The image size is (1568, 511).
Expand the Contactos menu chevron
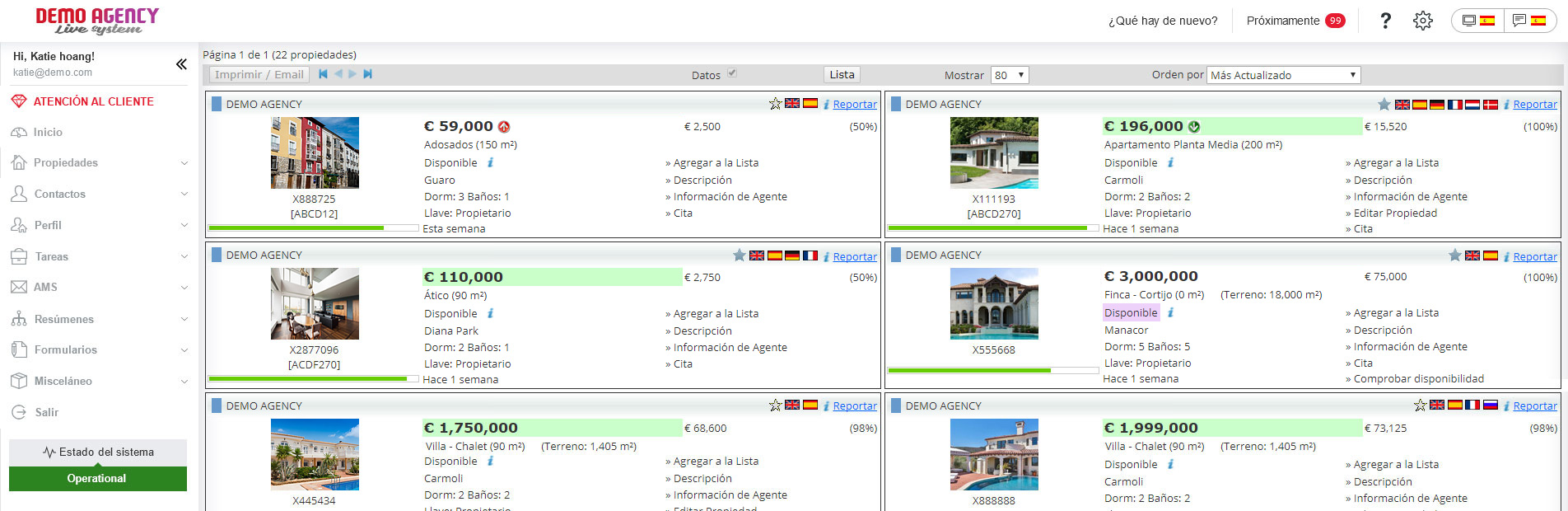(x=184, y=195)
